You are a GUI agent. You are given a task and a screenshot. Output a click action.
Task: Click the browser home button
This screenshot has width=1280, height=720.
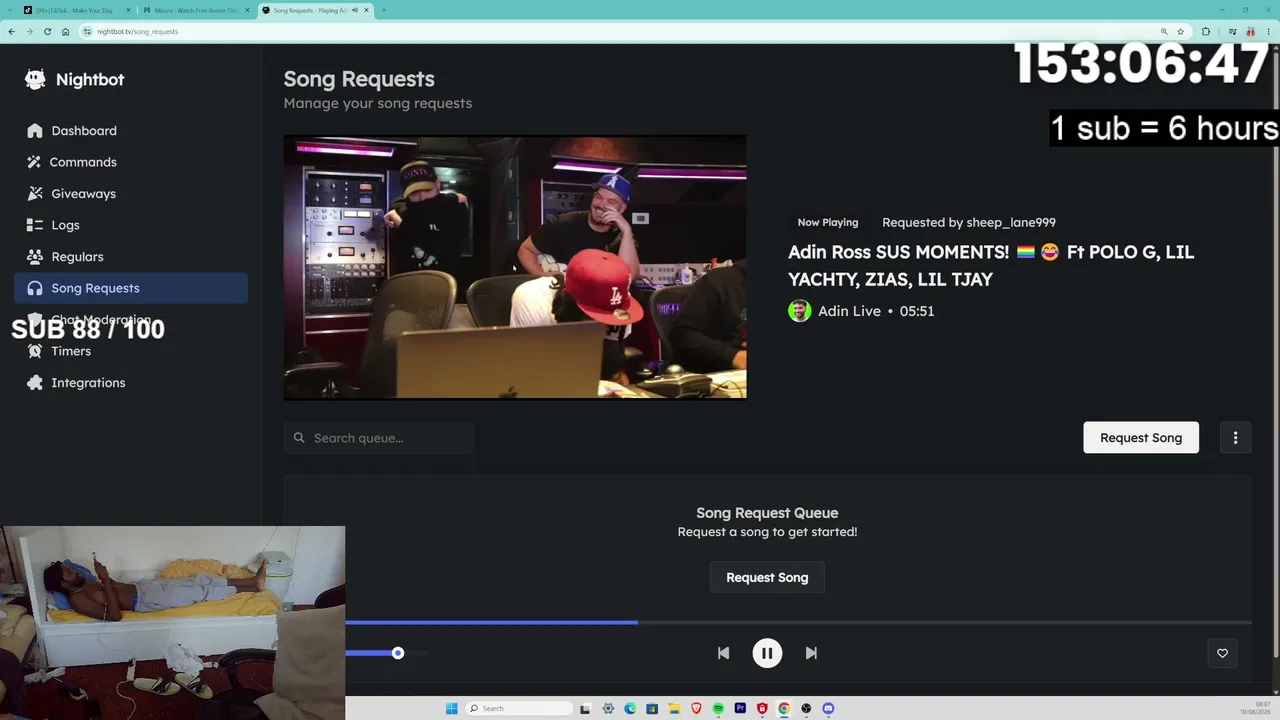click(x=65, y=31)
